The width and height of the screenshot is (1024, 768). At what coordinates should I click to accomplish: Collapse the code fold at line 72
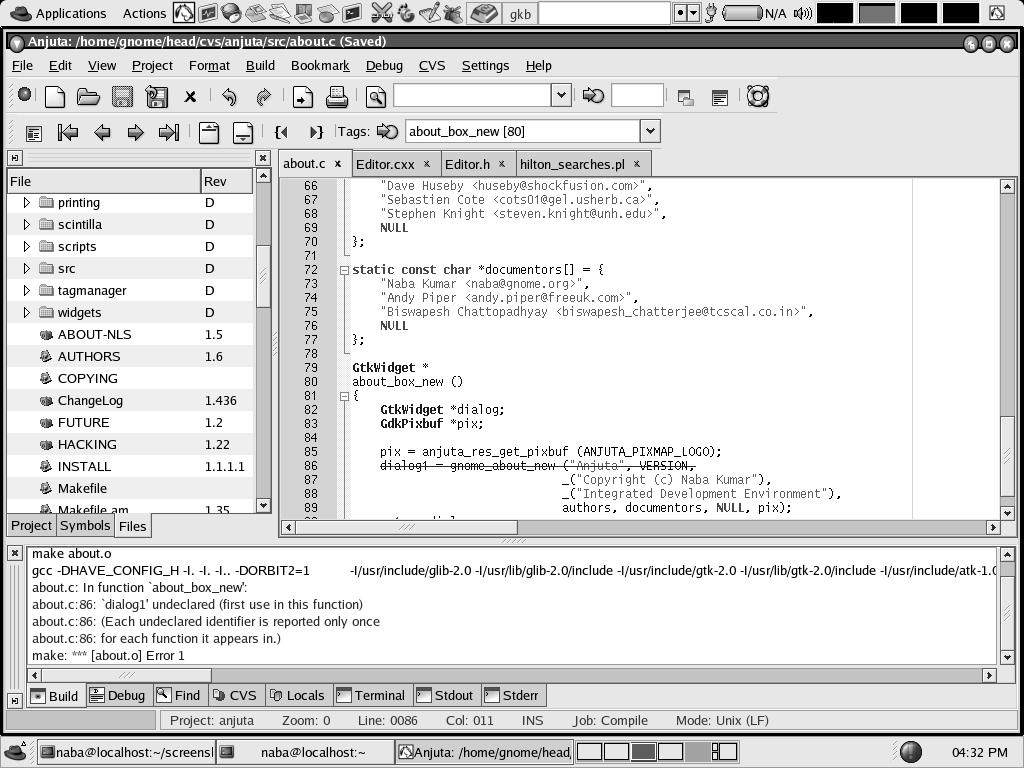click(x=344, y=270)
